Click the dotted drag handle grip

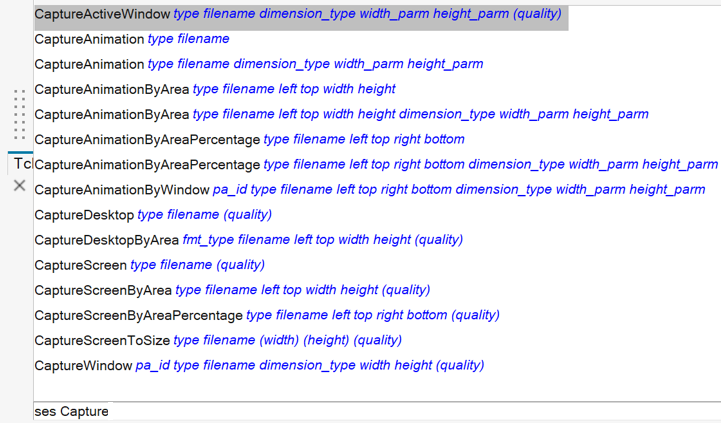coord(19,114)
